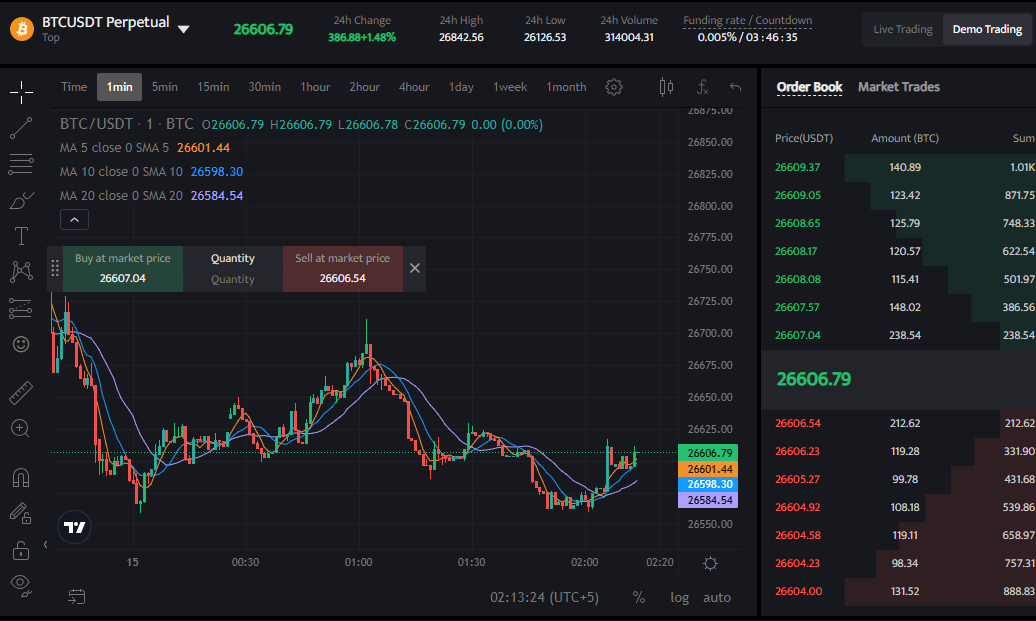Select bid price 26604.00 in order book

click(x=798, y=591)
